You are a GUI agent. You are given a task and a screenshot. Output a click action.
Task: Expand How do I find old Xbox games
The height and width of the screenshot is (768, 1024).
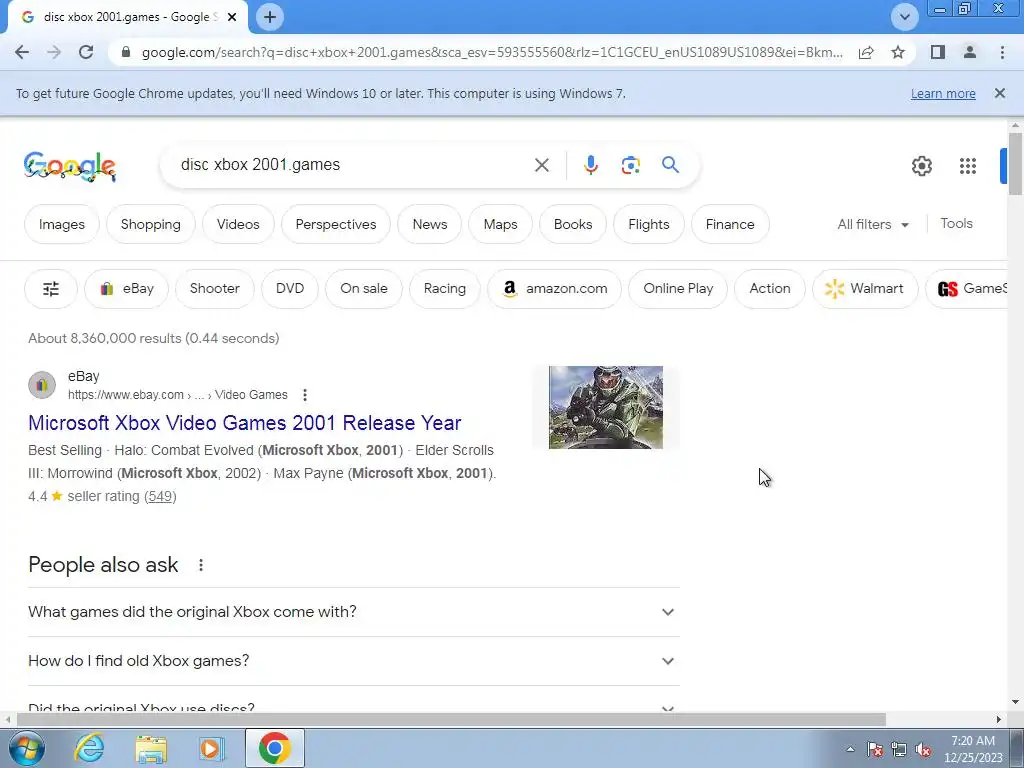click(x=354, y=661)
